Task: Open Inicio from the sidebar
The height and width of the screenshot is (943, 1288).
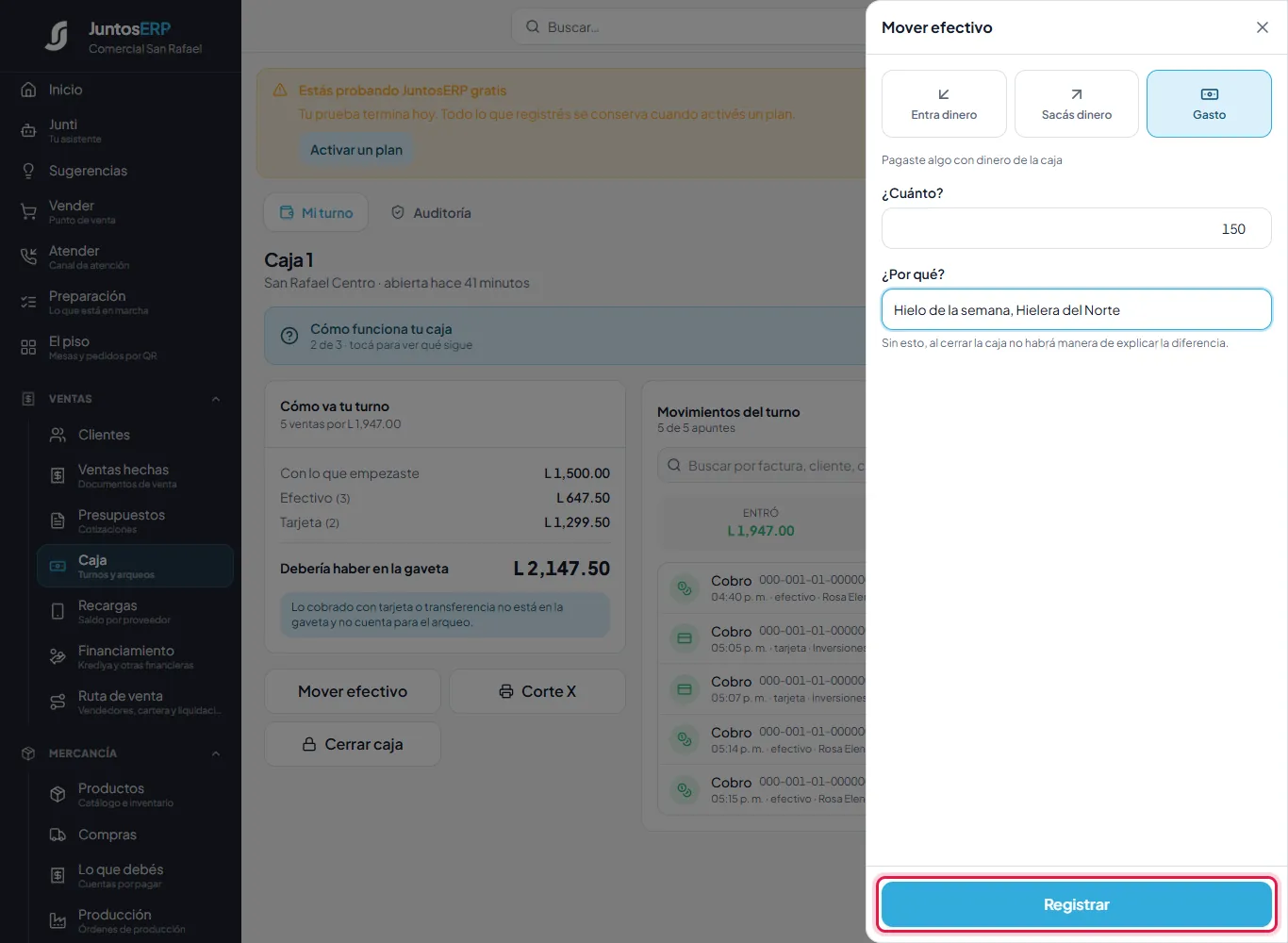Action: (x=121, y=90)
